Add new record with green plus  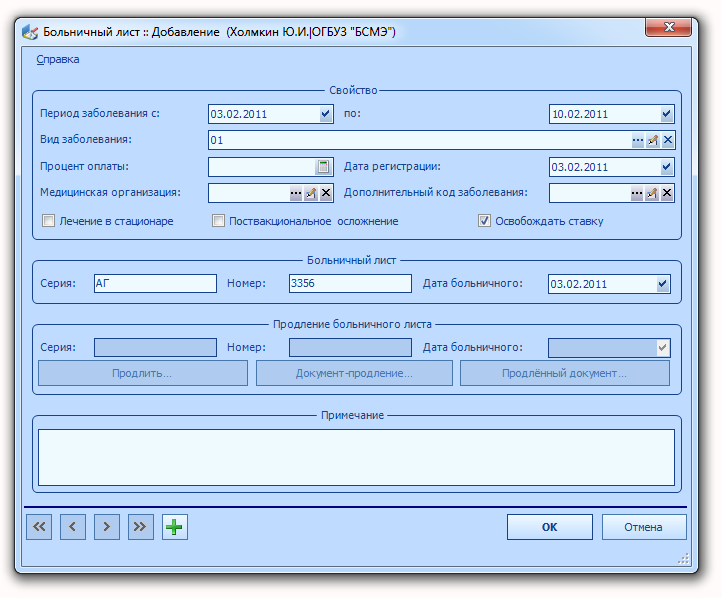[175, 527]
